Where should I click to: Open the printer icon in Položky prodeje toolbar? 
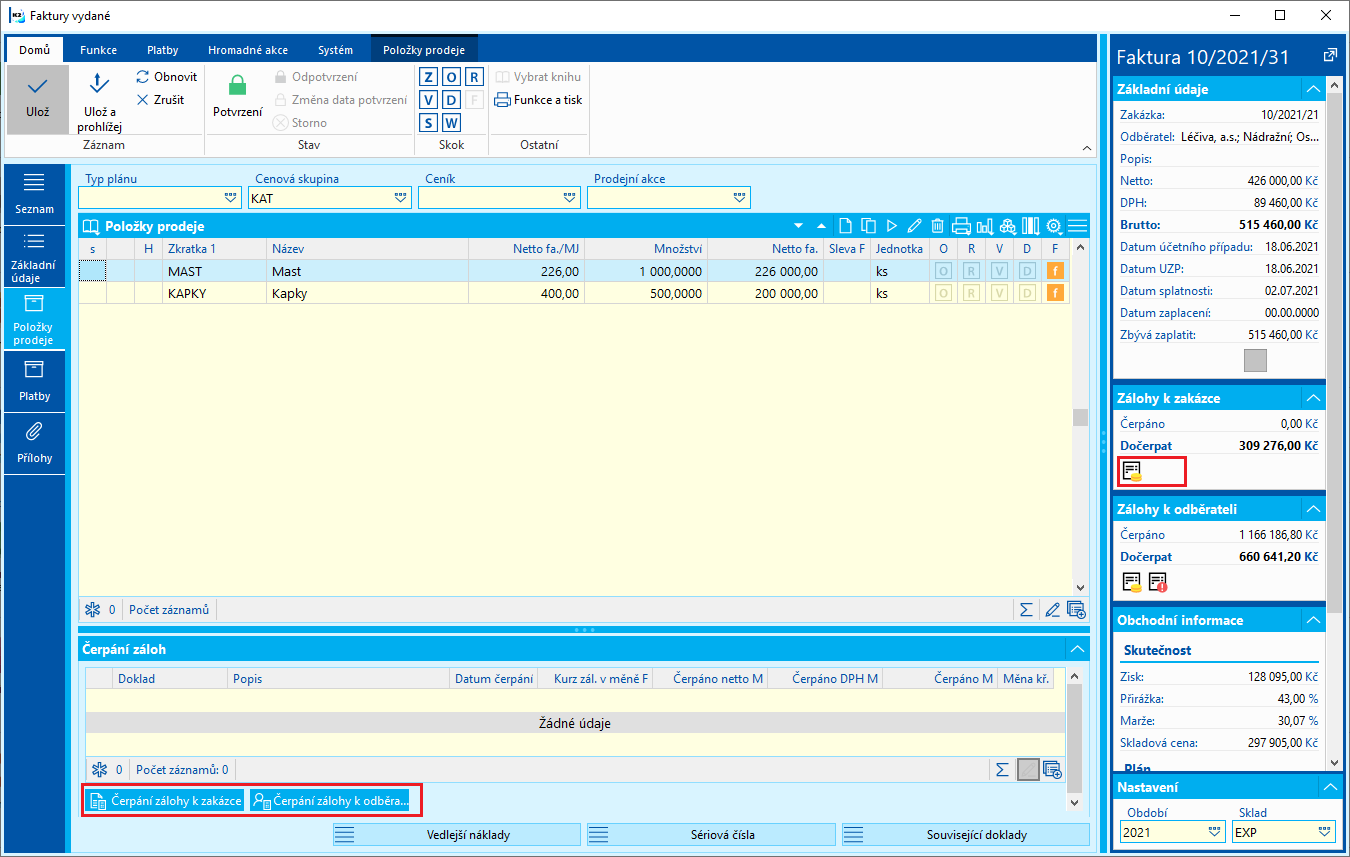coord(961,226)
